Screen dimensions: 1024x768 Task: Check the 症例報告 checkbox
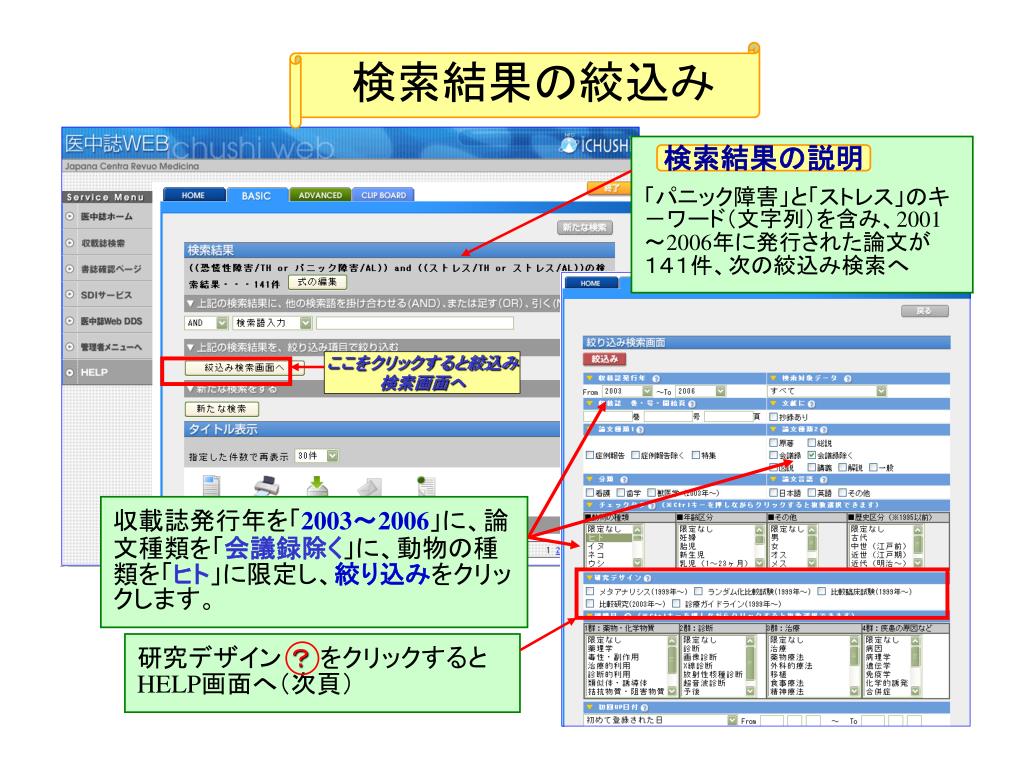pyautogui.click(x=590, y=455)
